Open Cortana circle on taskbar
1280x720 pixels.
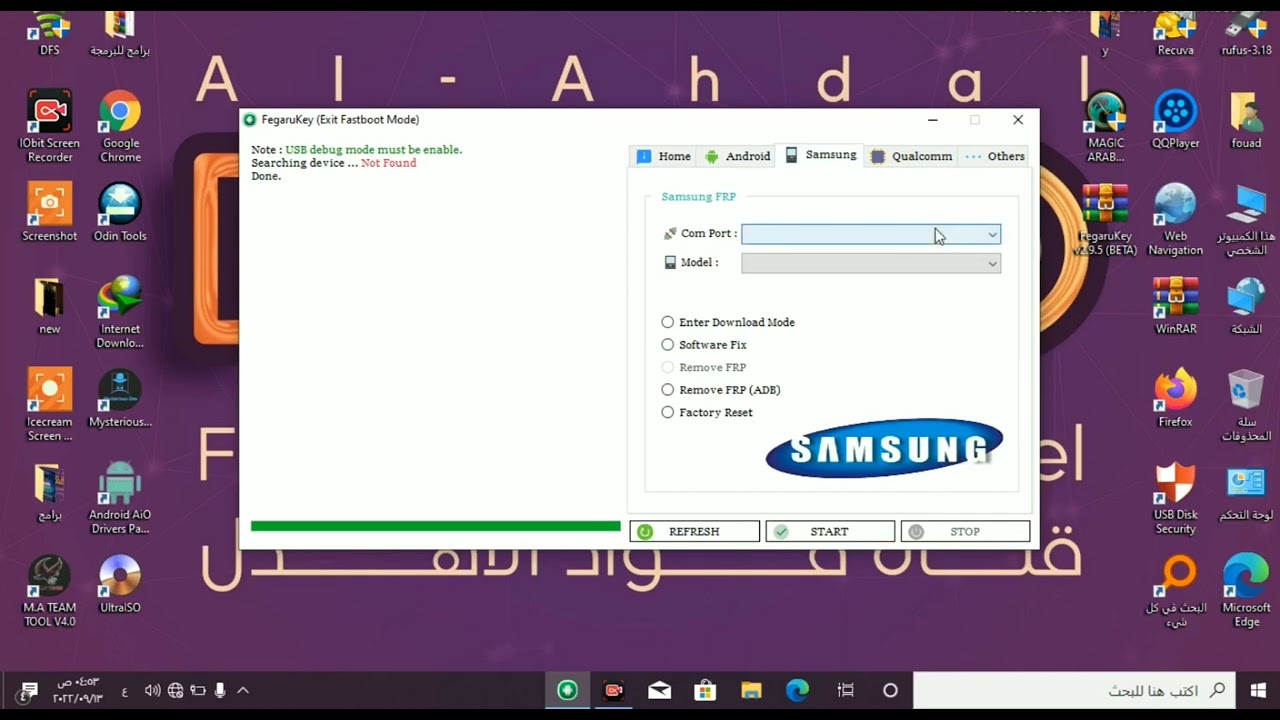coord(890,690)
